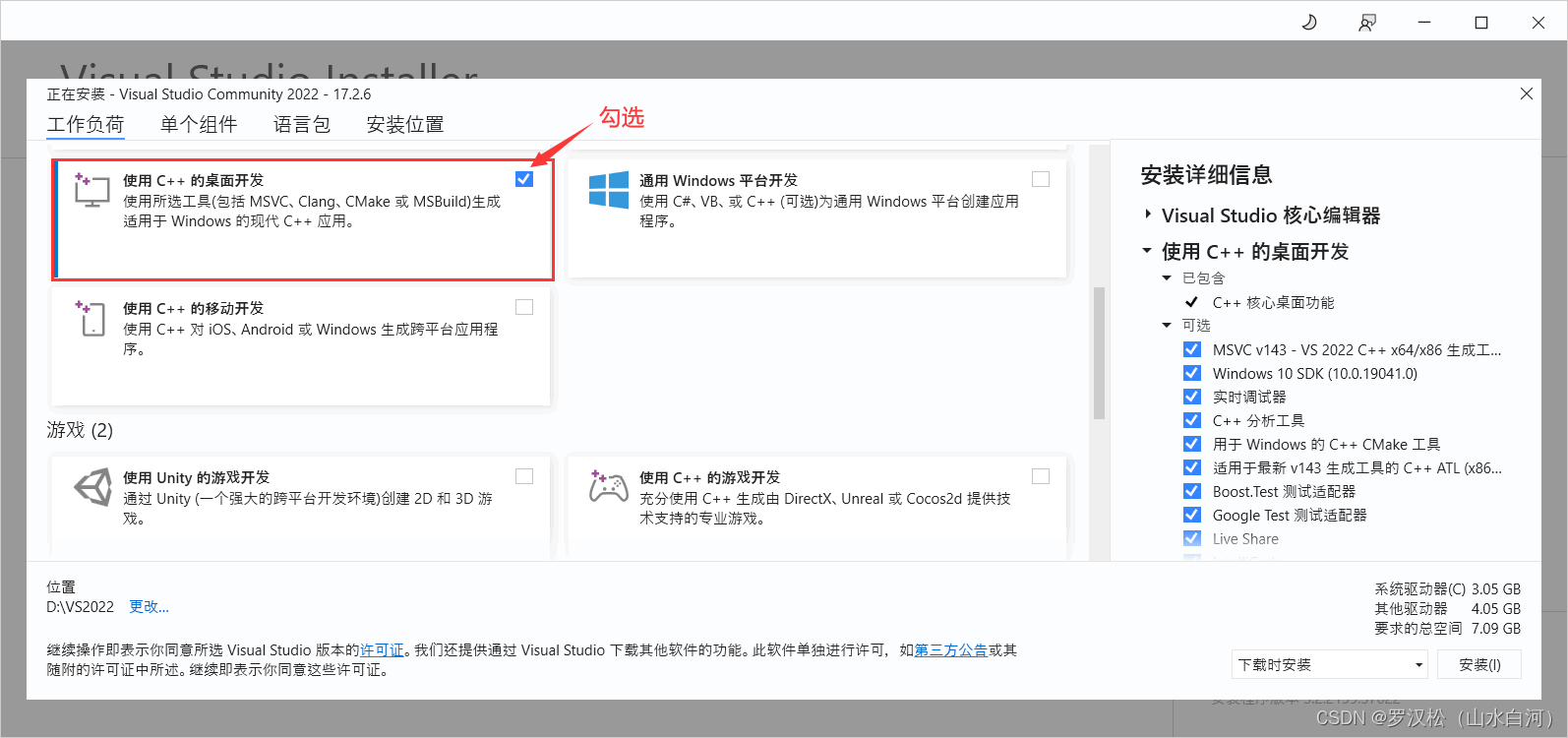
Task: Uncheck 用于 Windows 的 C++ CMake 工具
Action: tap(1192, 444)
